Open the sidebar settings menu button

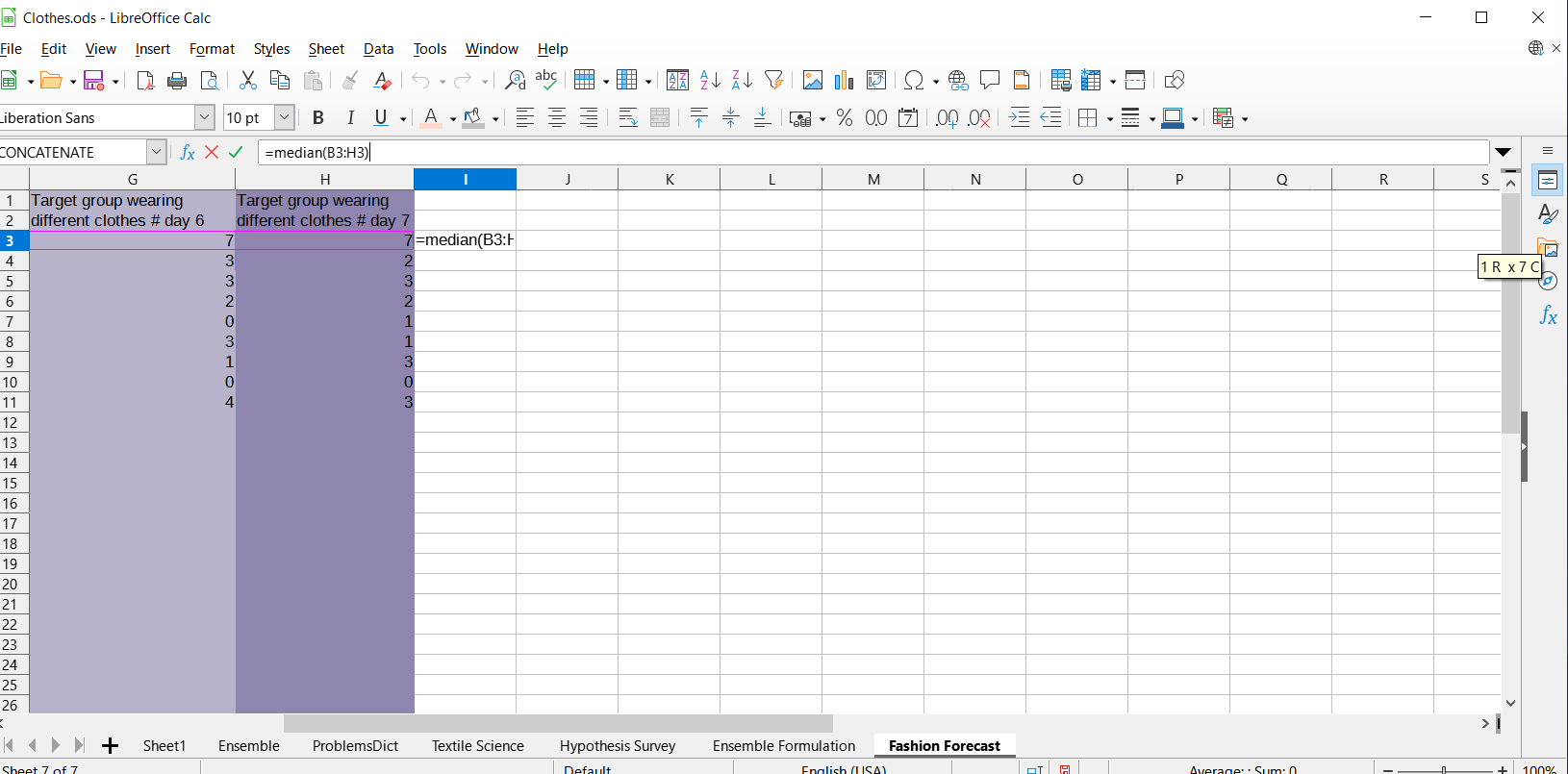point(1548,151)
